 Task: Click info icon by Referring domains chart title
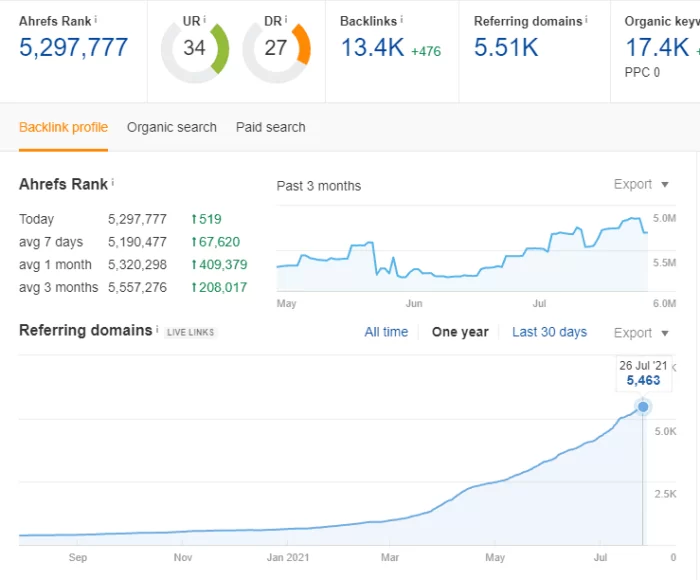pos(158,329)
